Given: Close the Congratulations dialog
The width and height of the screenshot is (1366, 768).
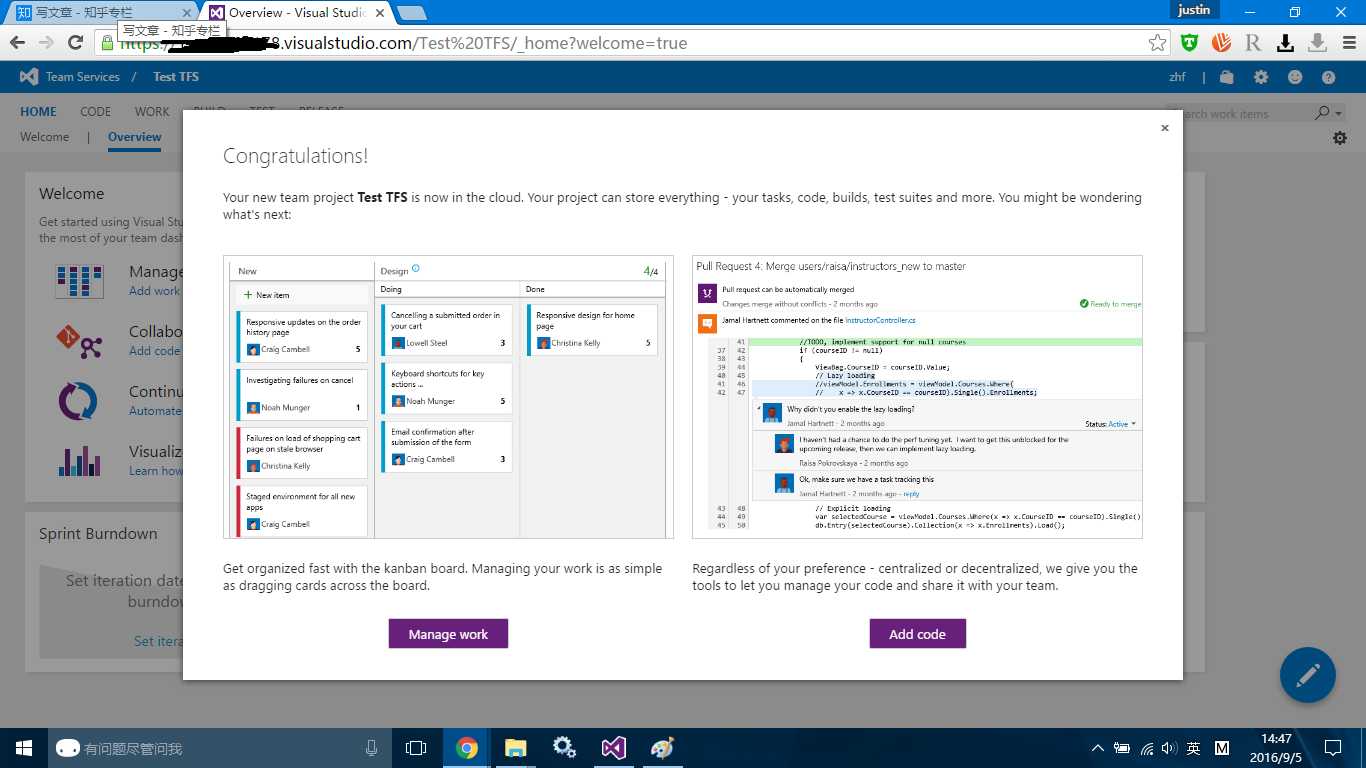Looking at the screenshot, I should [1165, 128].
